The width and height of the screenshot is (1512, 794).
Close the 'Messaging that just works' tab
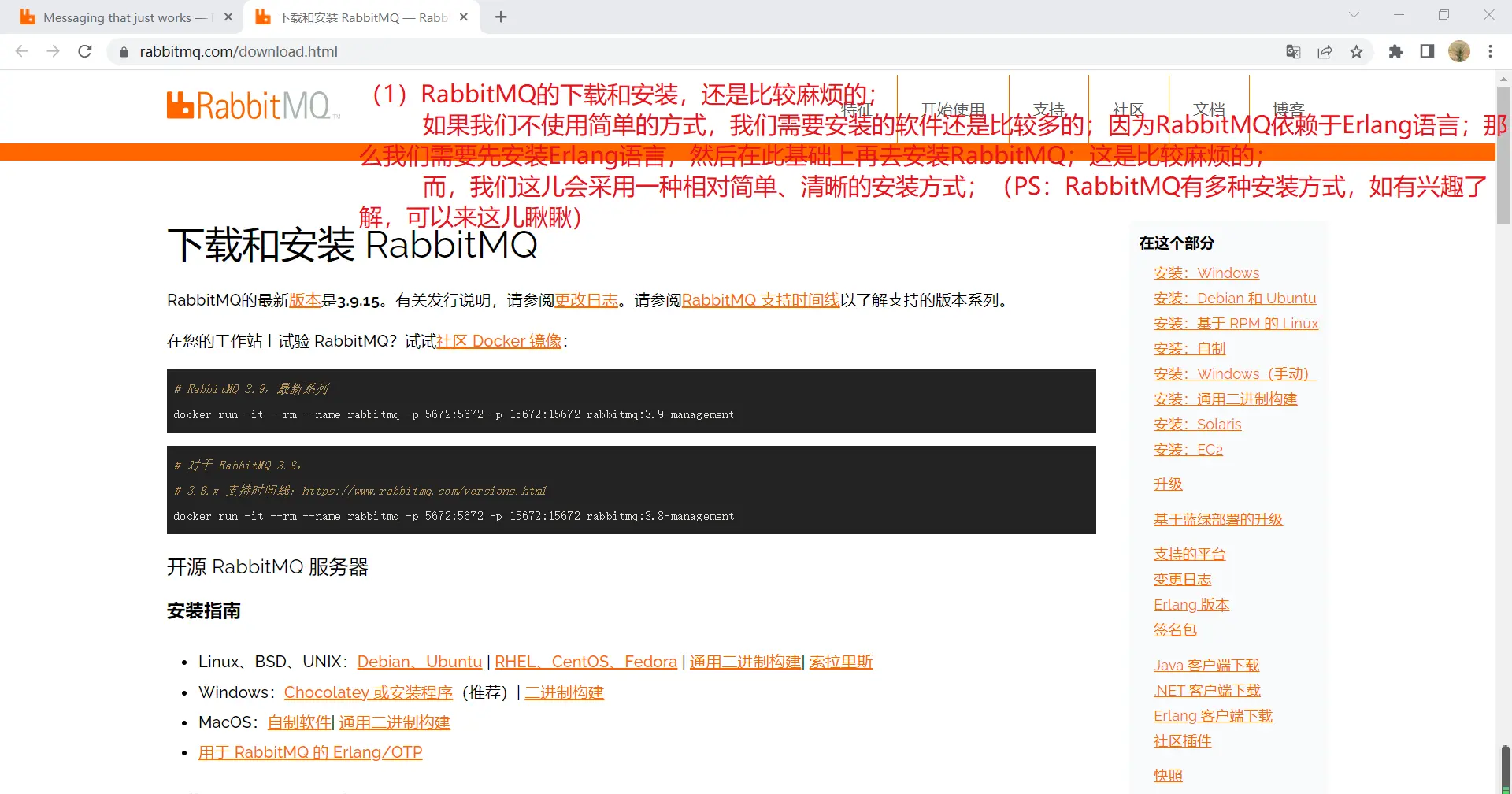coord(228,17)
